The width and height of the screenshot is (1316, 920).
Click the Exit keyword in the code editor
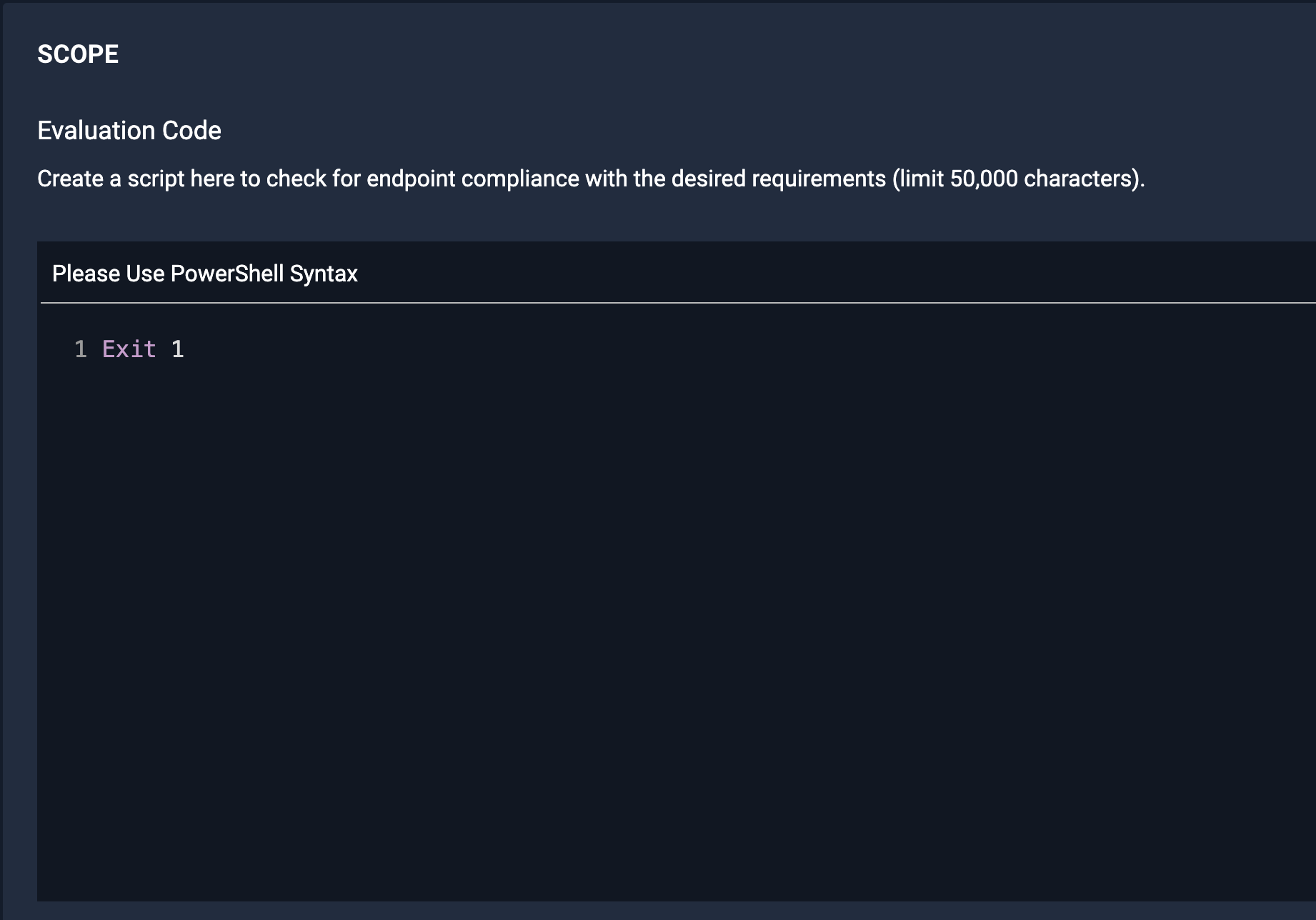pyautogui.click(x=129, y=349)
